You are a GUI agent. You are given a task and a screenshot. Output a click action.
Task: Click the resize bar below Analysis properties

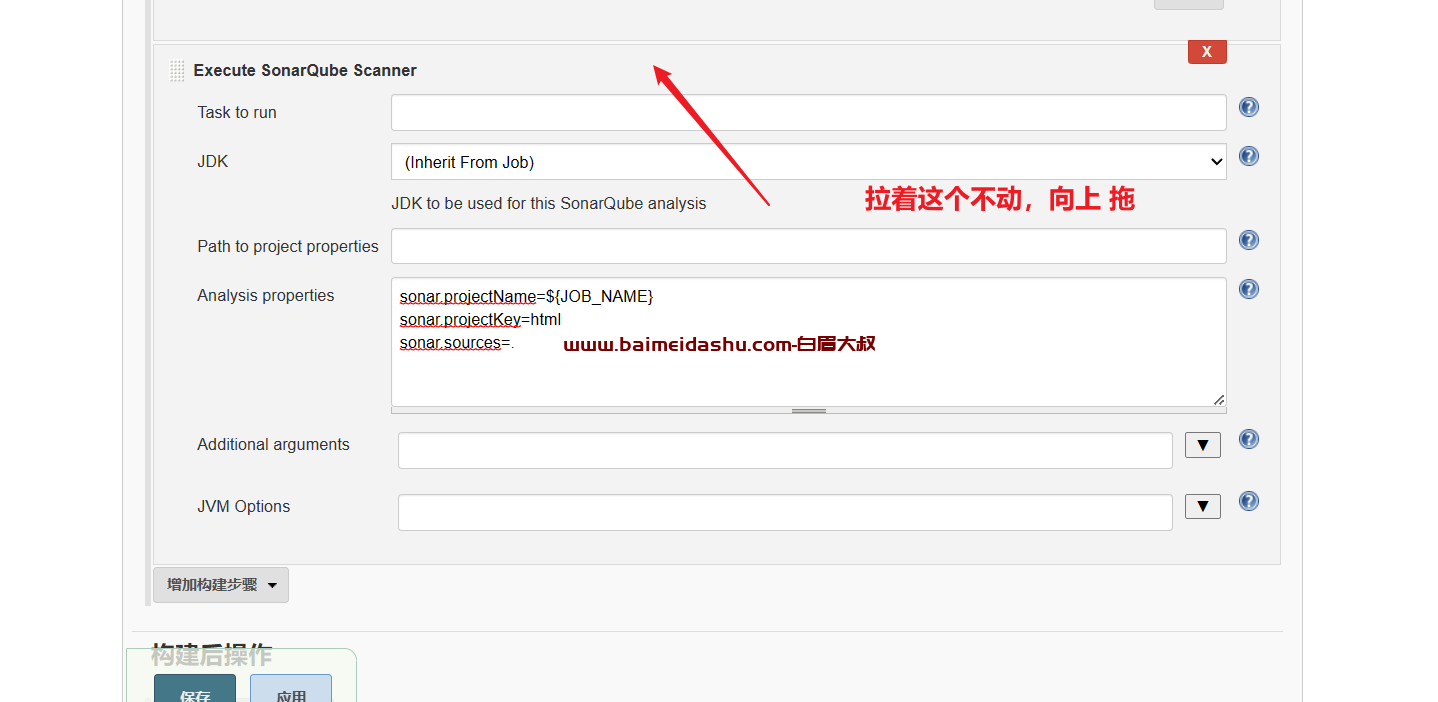(x=808, y=411)
